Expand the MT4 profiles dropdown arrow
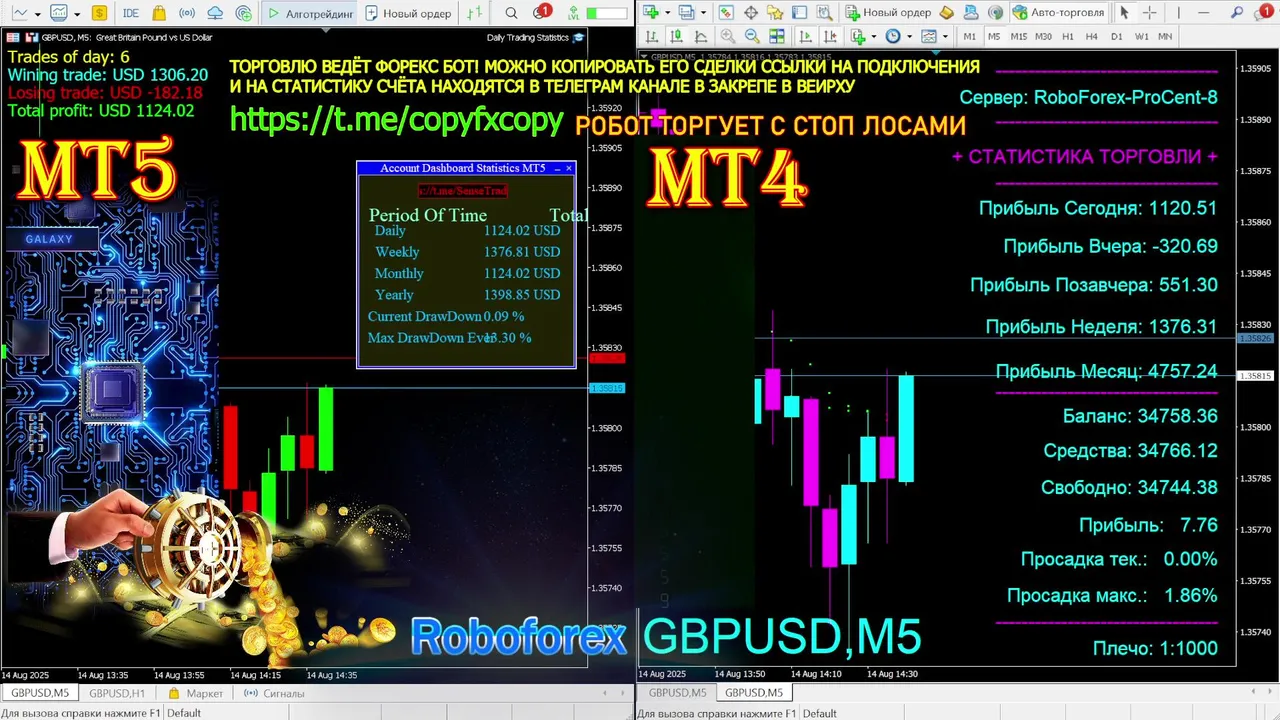 [703, 13]
